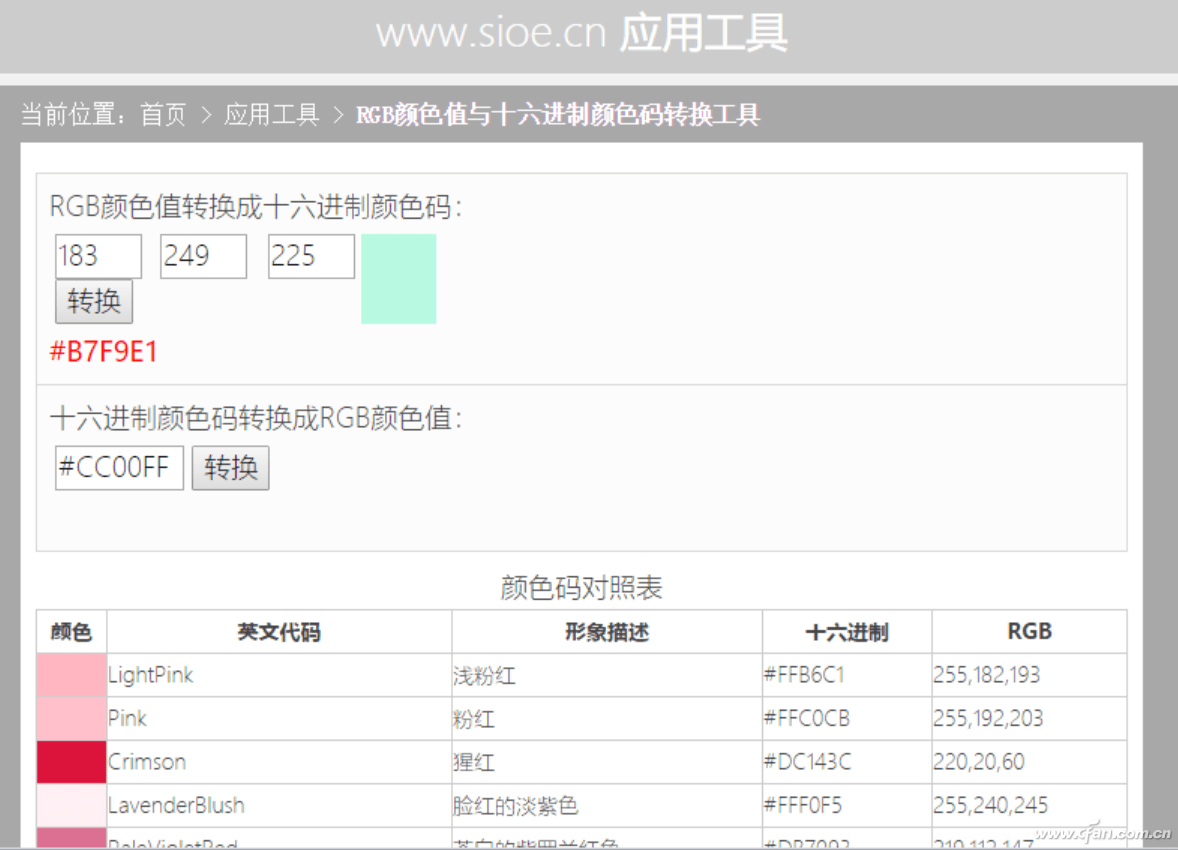Select the #DC143C hex code cell
1178x850 pixels.
[847, 762]
